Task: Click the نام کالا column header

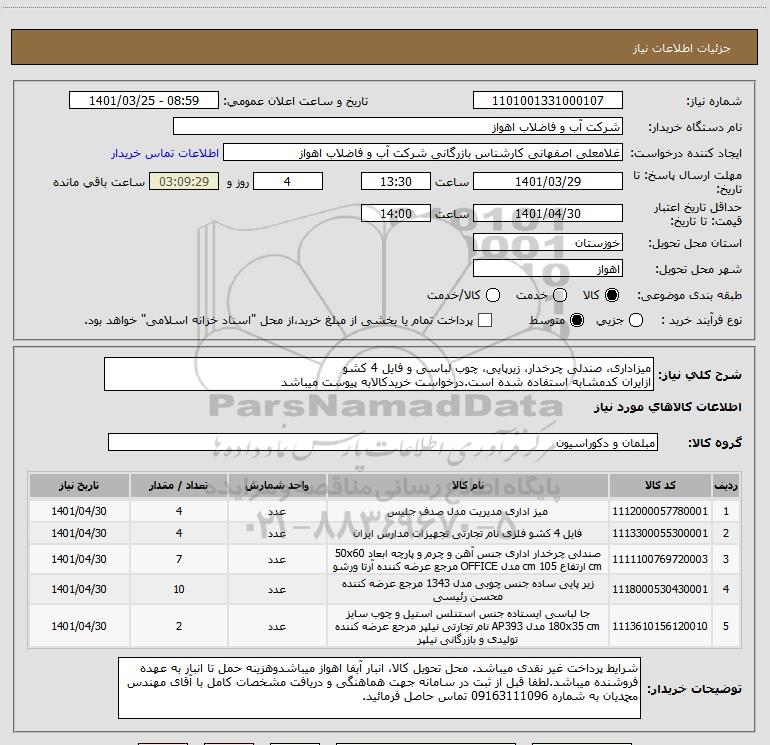Action: [468, 485]
